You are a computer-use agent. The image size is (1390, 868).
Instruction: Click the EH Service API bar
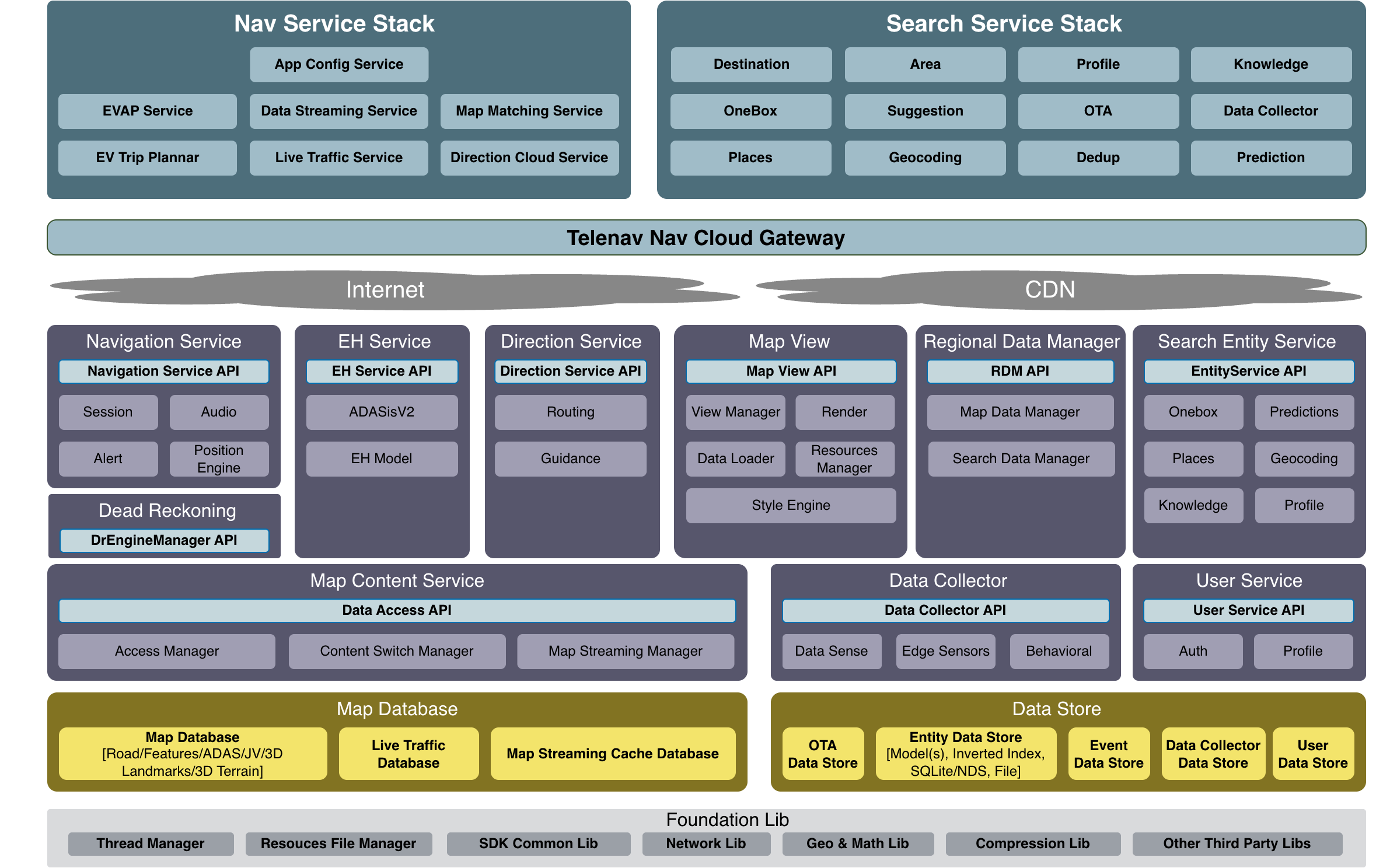(x=382, y=371)
